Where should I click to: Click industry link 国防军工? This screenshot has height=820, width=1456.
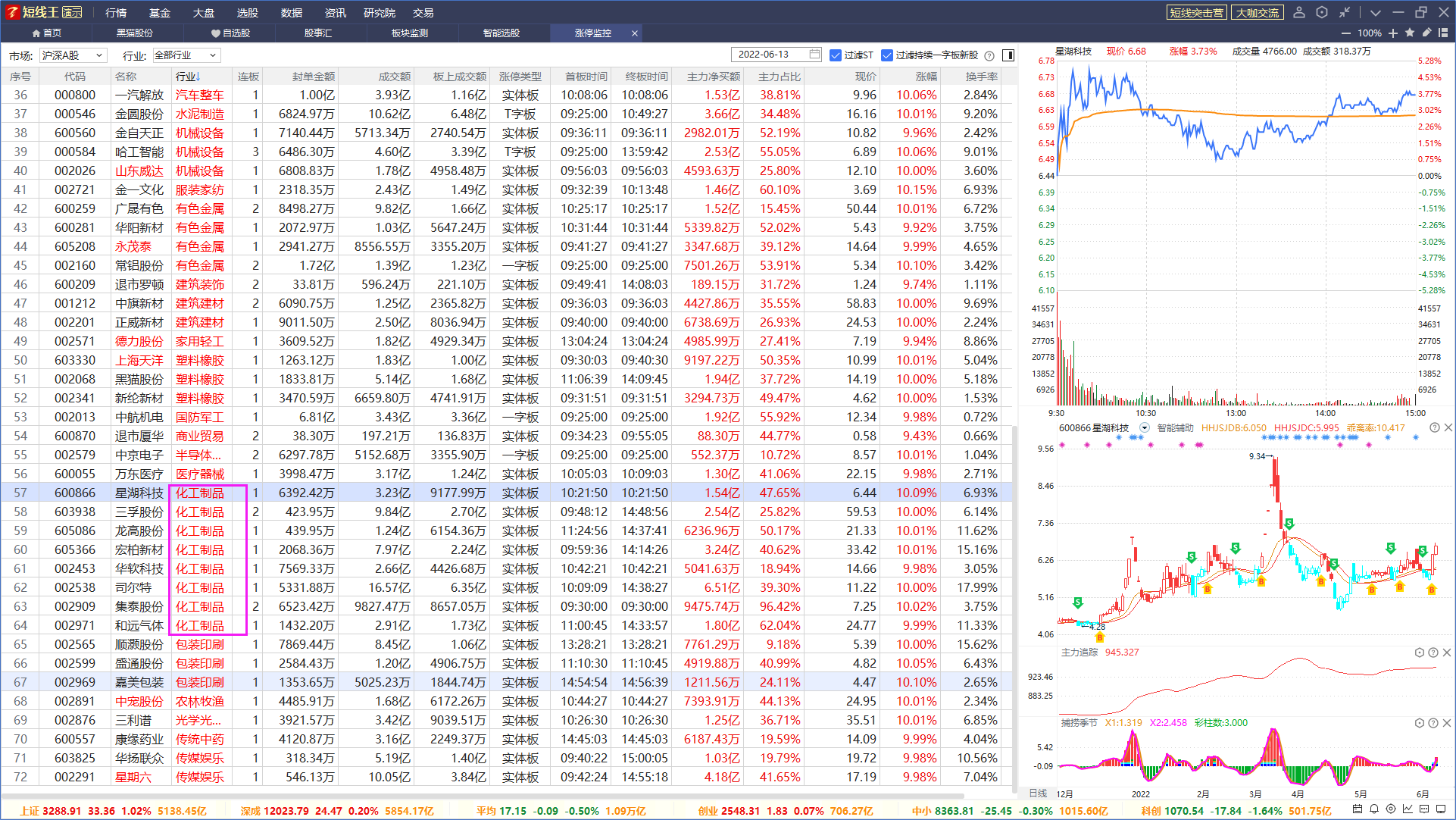click(200, 417)
